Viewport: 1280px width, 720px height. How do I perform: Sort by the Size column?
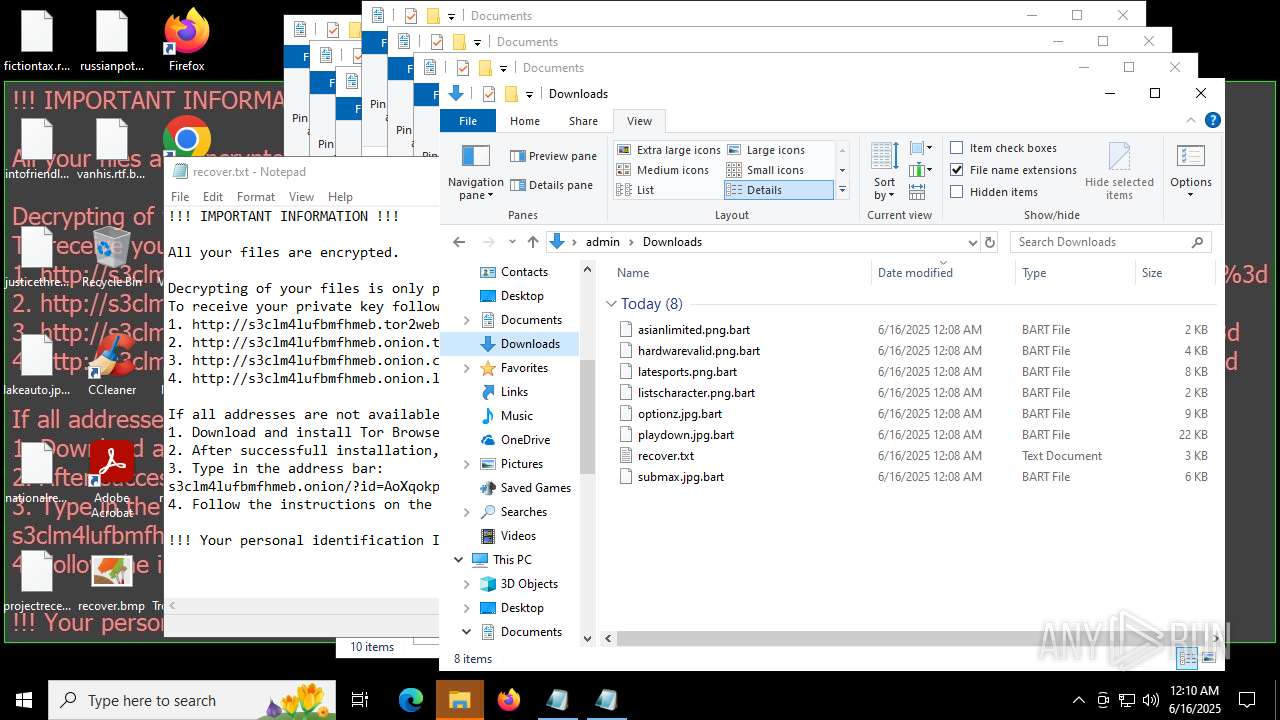pyautogui.click(x=1174, y=272)
